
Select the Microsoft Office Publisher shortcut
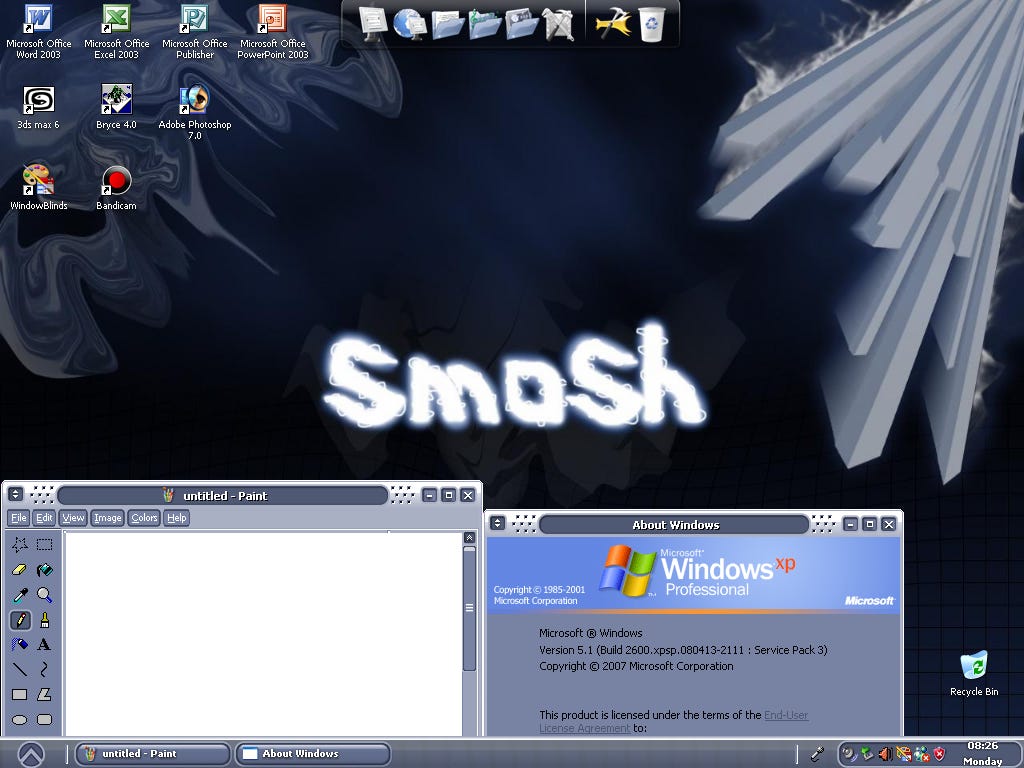coord(195,31)
